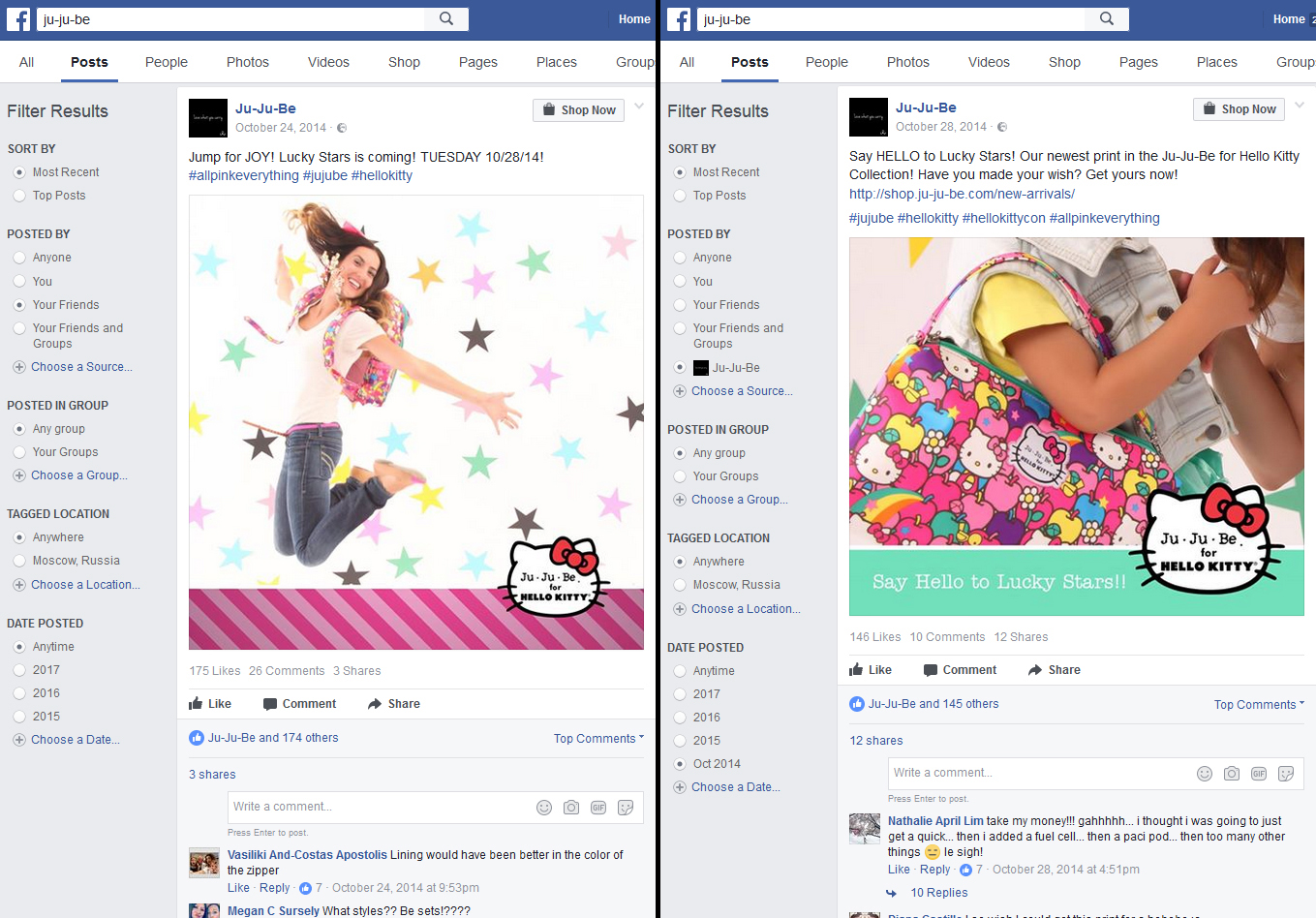Click Shop Now button on October 28 post

(1239, 109)
